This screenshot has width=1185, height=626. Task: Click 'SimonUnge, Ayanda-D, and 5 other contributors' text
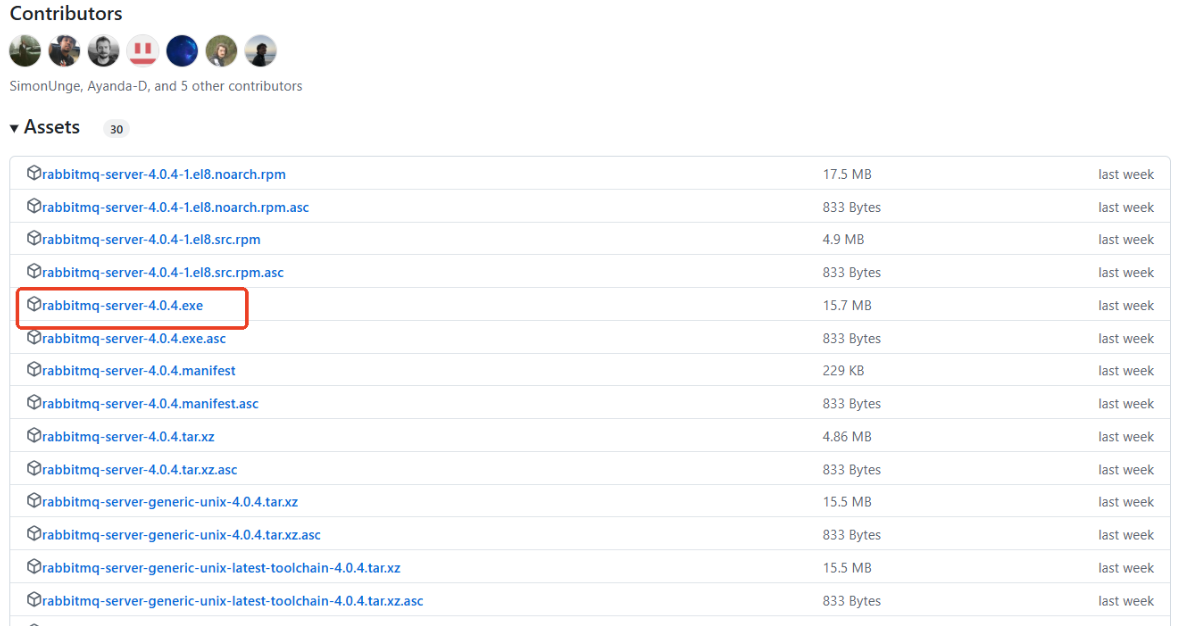(156, 86)
